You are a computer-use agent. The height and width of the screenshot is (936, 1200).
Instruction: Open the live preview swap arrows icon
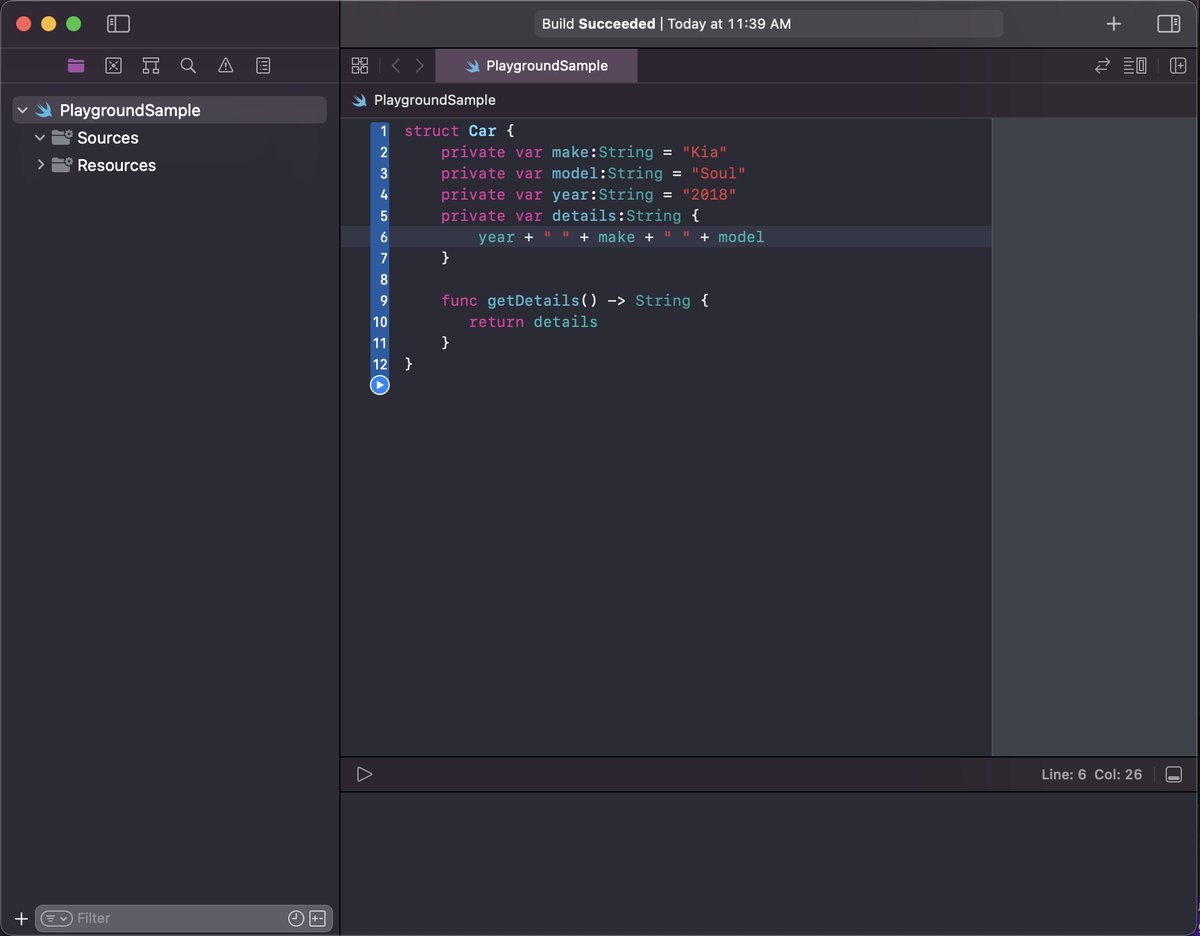coord(1102,65)
